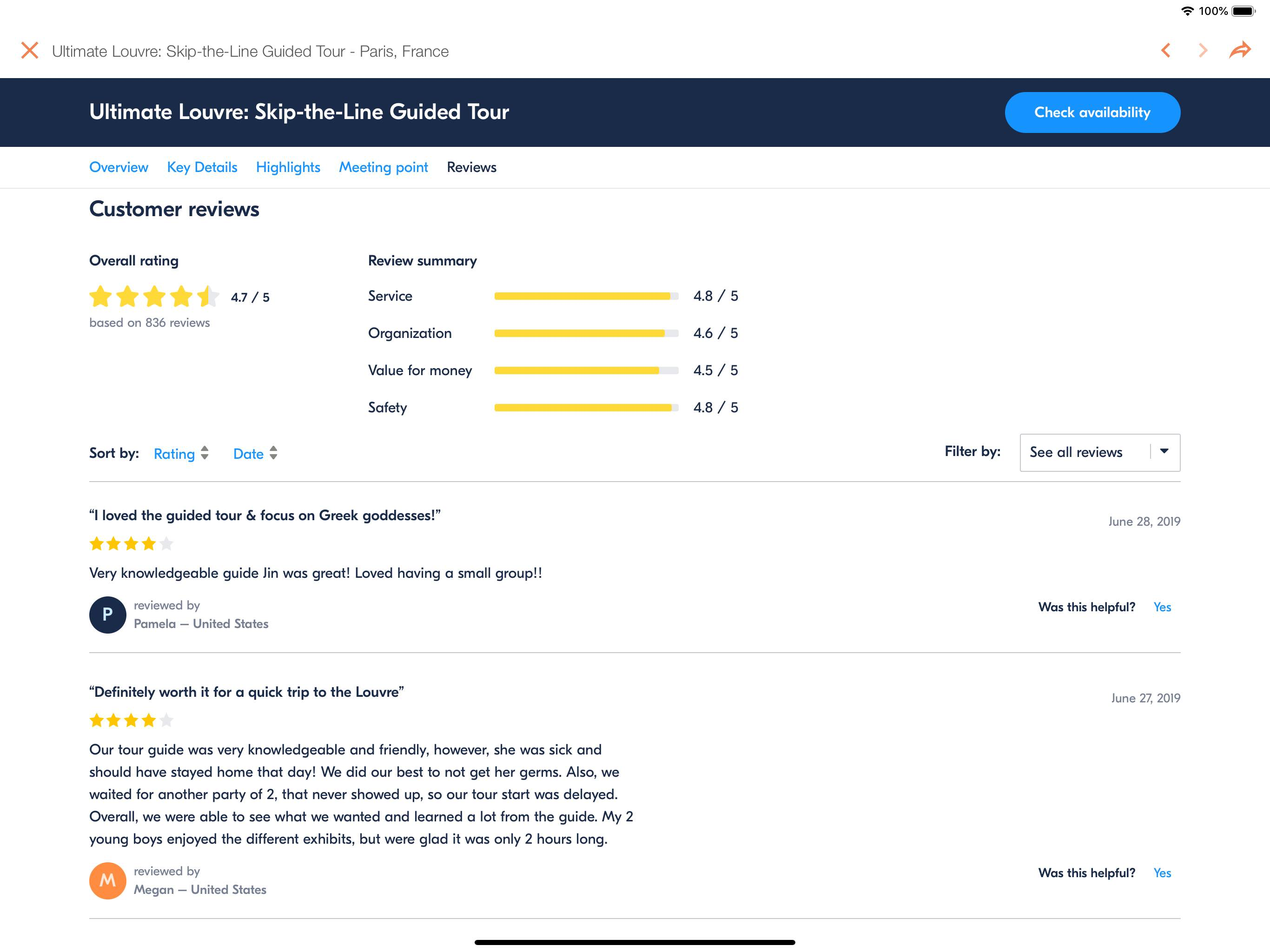The width and height of the screenshot is (1270, 952).
Task: Toggle the Date sort arrows
Action: click(x=273, y=453)
